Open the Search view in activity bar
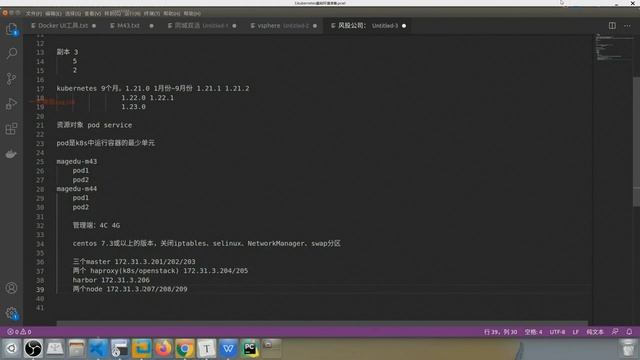 coord(11,53)
